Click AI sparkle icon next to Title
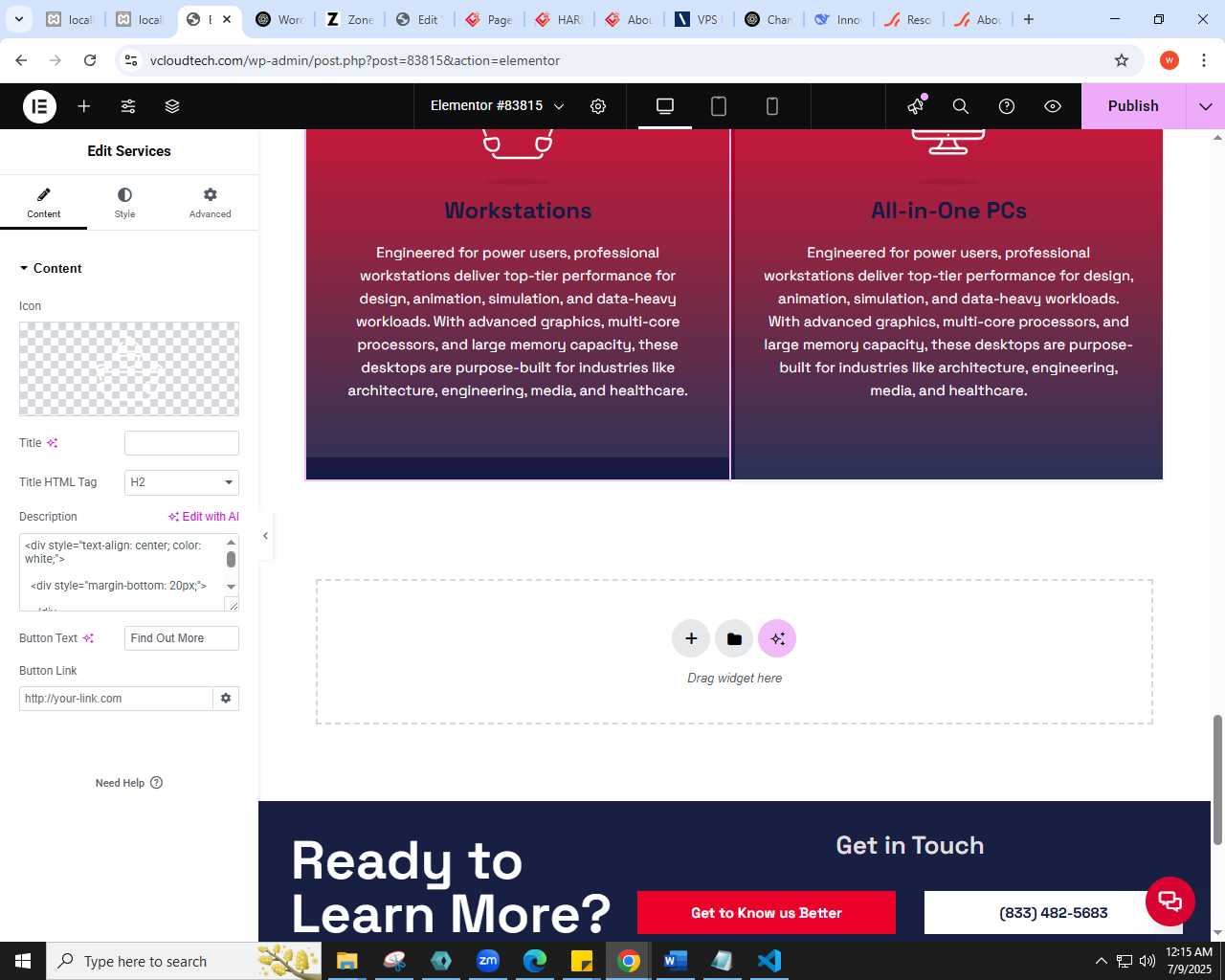The image size is (1225, 980). 53,443
